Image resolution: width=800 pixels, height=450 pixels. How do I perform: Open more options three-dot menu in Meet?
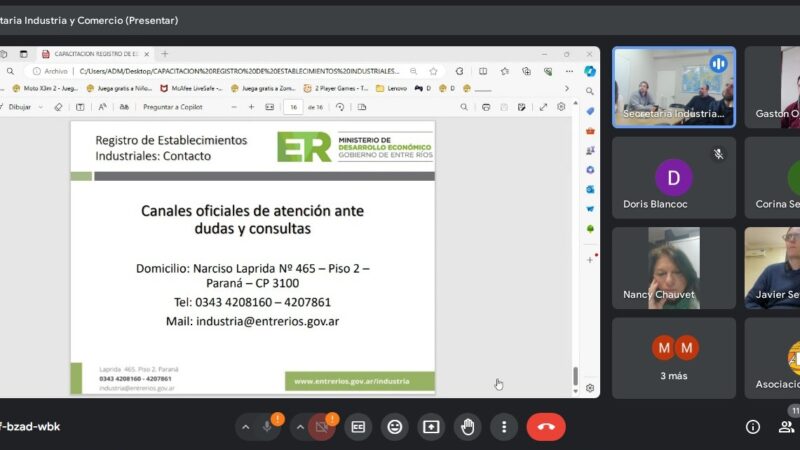point(504,427)
